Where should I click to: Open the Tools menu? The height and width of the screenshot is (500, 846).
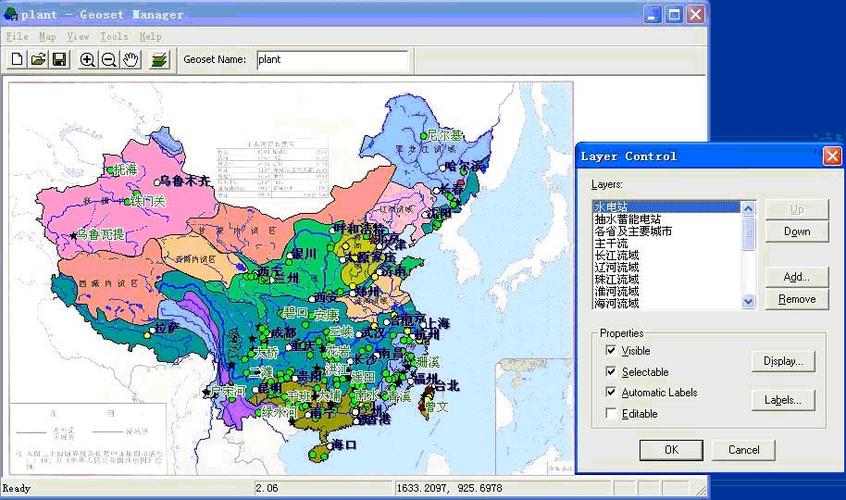[114, 37]
